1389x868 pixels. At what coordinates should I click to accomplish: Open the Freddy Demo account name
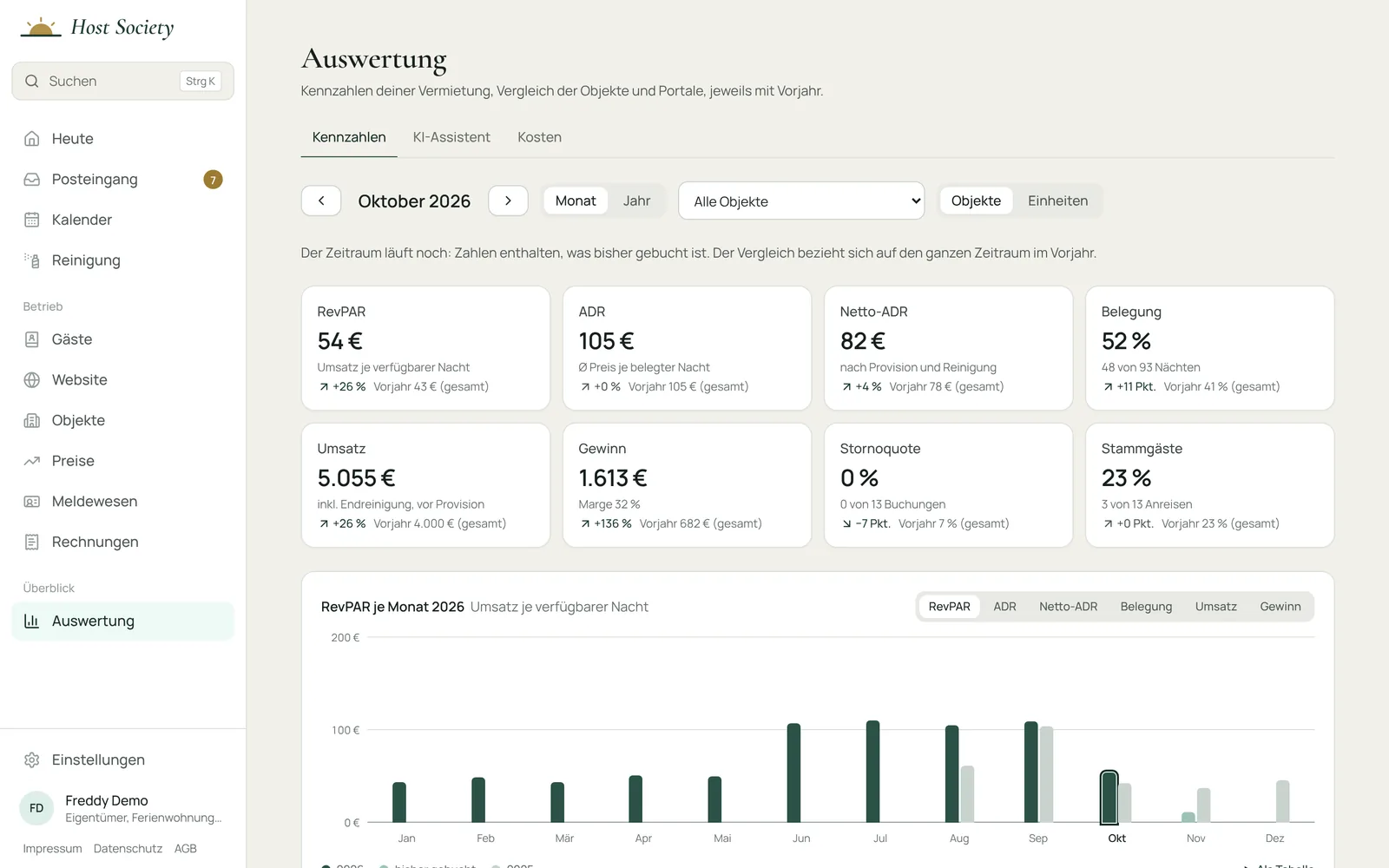coord(107,800)
